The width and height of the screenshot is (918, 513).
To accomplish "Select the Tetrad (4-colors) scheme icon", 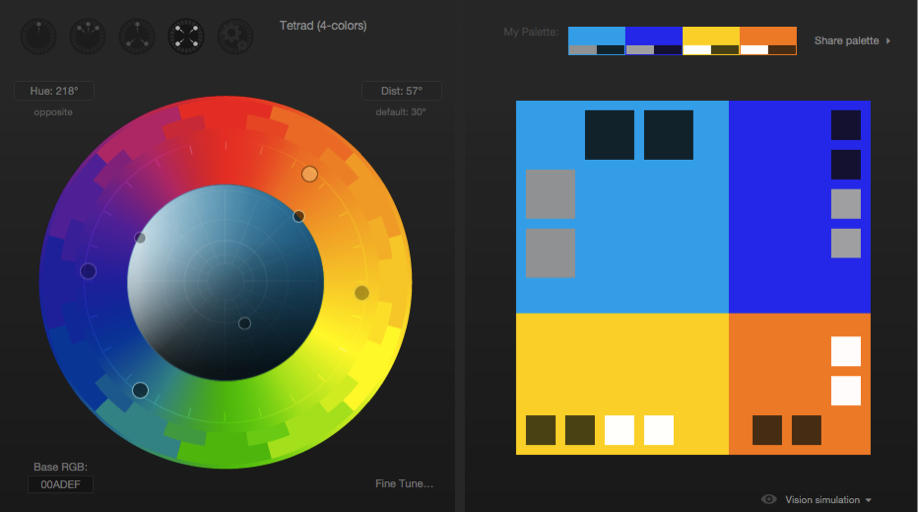I will pyautogui.click(x=186, y=36).
